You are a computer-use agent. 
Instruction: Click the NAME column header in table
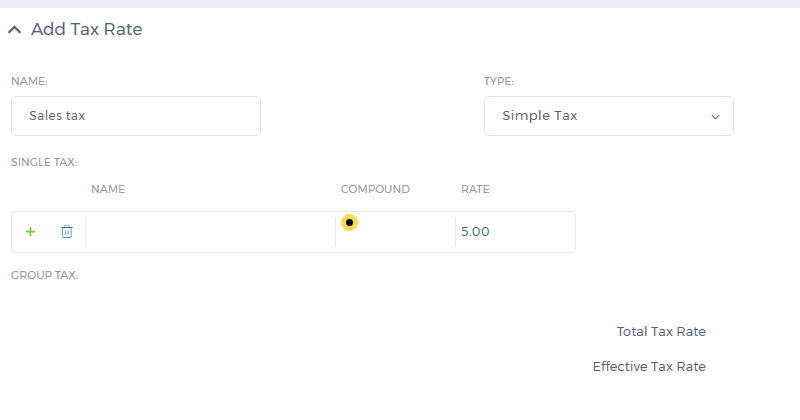click(x=108, y=189)
